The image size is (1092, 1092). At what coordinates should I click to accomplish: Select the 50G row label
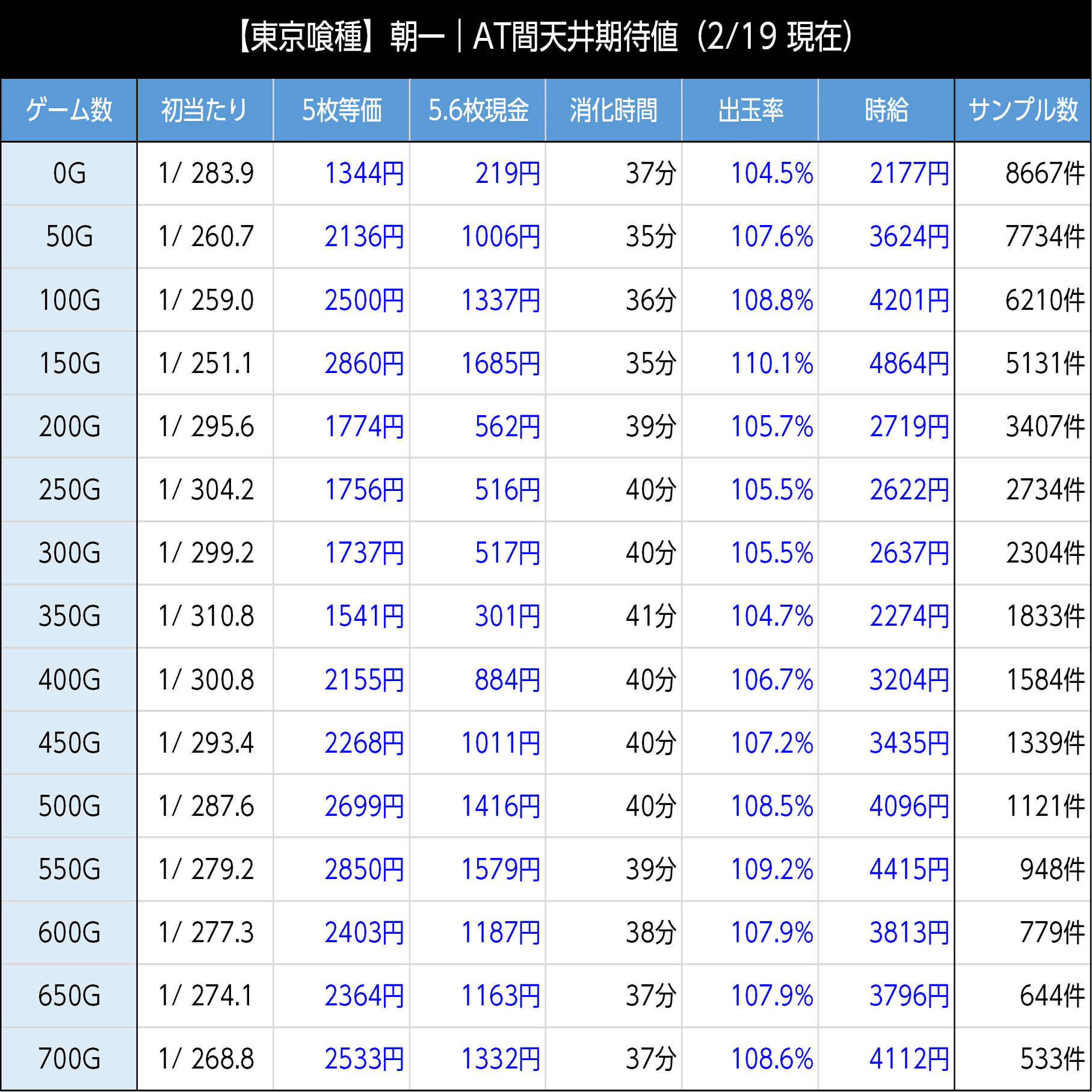tap(69, 236)
